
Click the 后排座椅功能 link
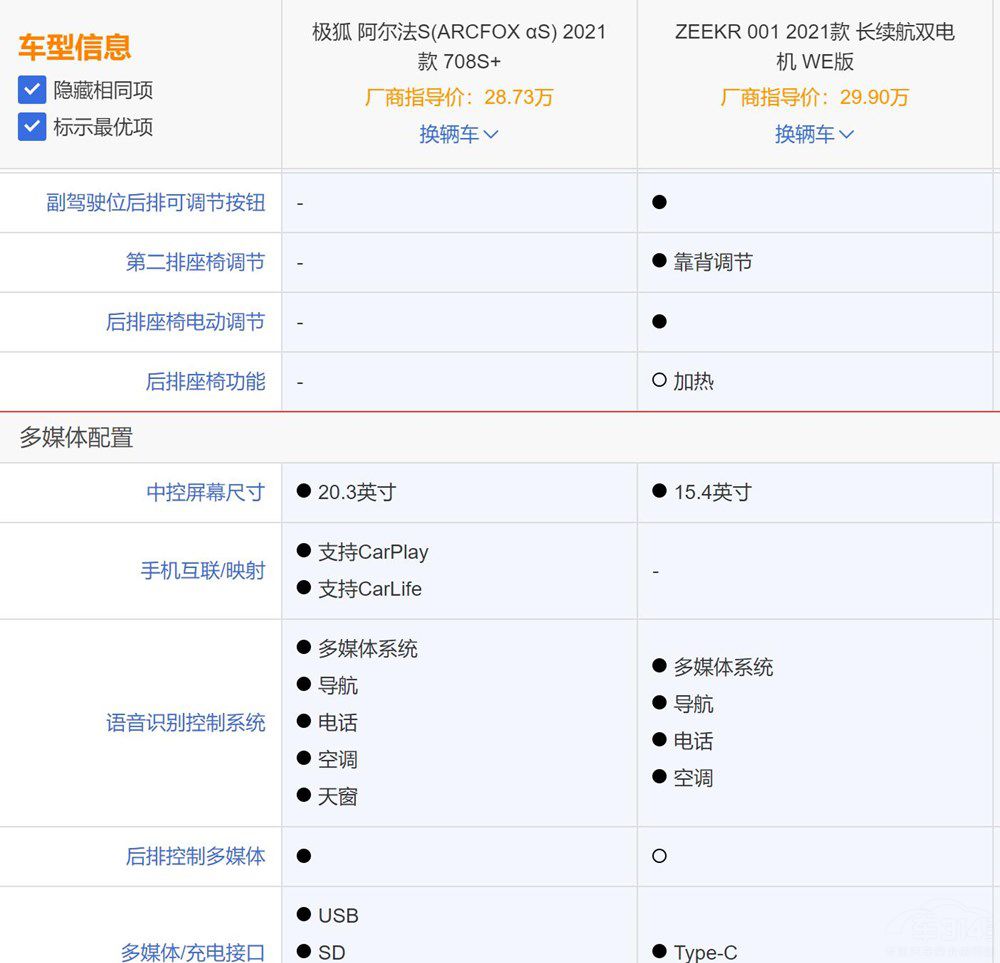[205, 382]
